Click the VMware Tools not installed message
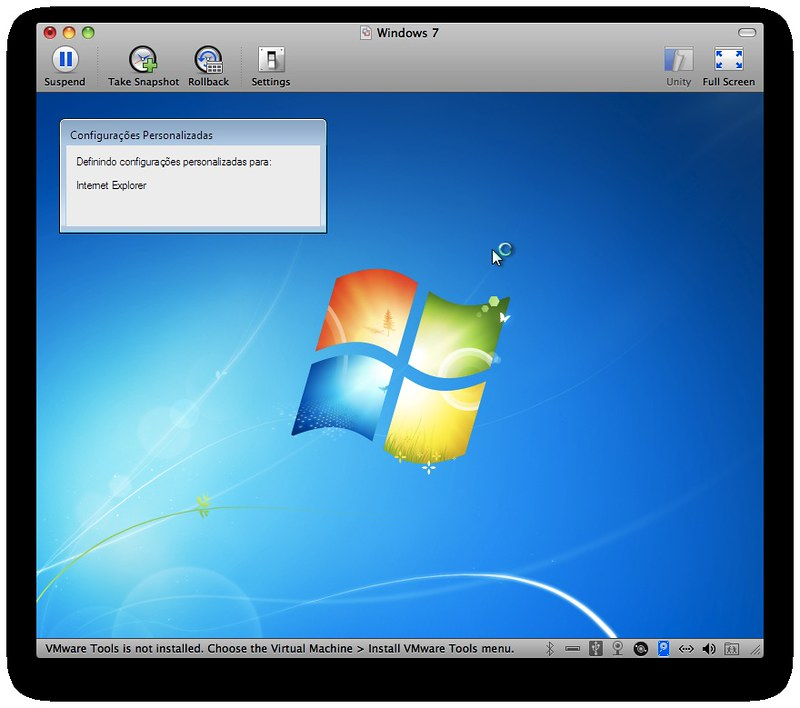 280,648
